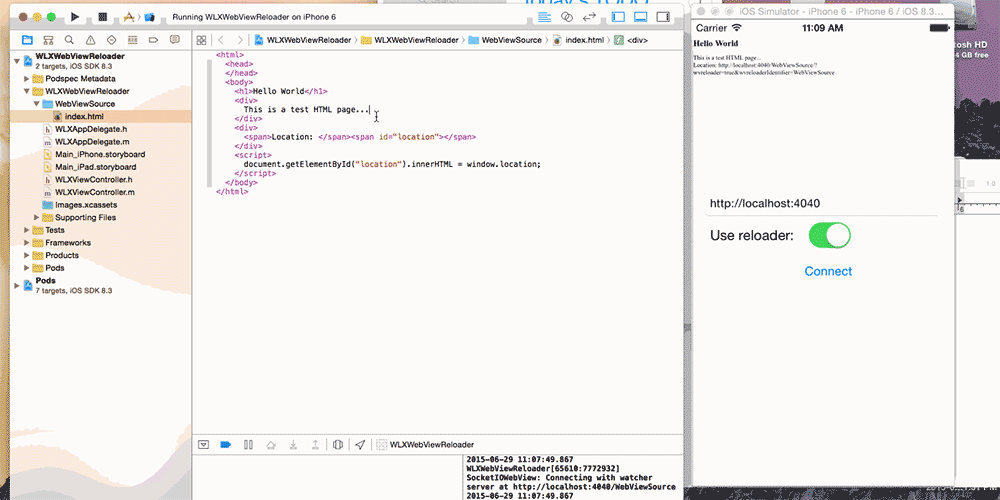The width and height of the screenshot is (1000, 500).
Task: Click the Simulate Location arrow icon
Action: click(x=360, y=444)
